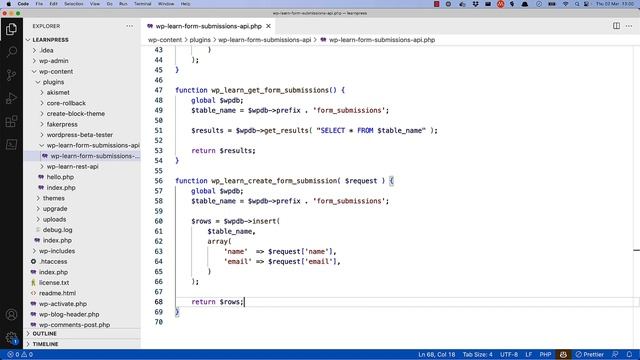Open the Edit menu
Screen dimensions: 640x360
tap(53, 4)
